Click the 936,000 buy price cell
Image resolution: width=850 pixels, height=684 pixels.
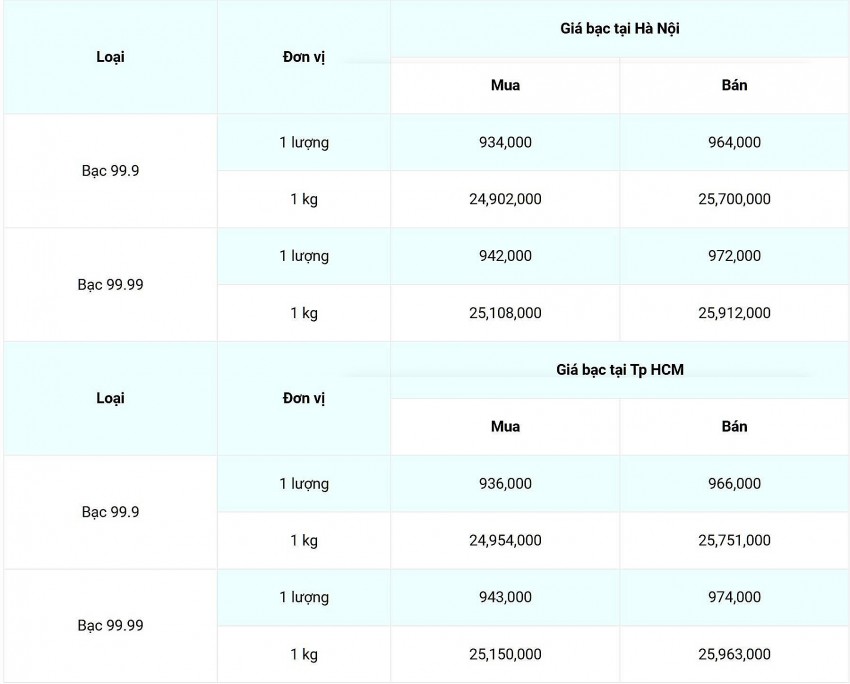pyautogui.click(x=505, y=484)
